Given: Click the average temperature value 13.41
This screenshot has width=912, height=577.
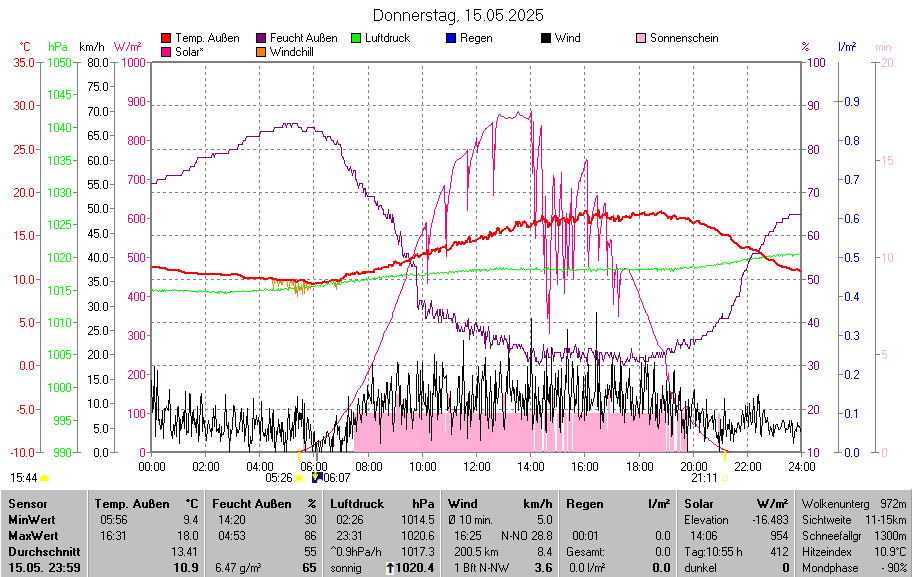Looking at the screenshot, I should (184, 551).
